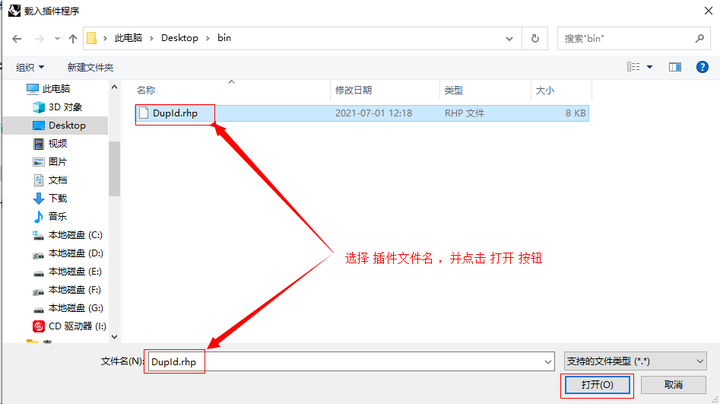Open 本地磁盘 (D:) drive
The width and height of the screenshot is (720, 404).
click(68, 253)
